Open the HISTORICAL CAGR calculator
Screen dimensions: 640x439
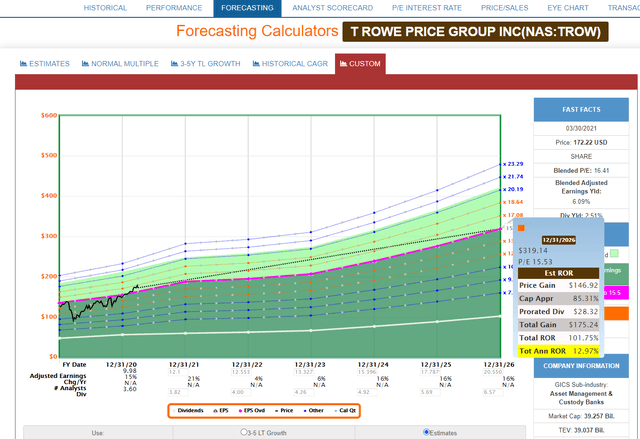290,64
